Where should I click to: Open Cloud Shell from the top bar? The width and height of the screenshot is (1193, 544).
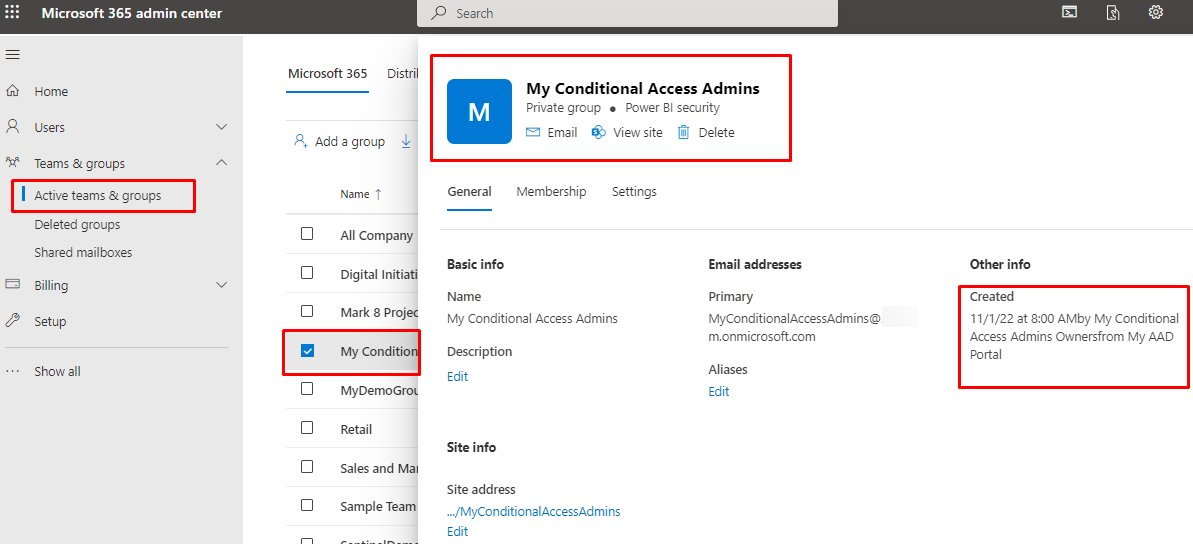point(1069,13)
